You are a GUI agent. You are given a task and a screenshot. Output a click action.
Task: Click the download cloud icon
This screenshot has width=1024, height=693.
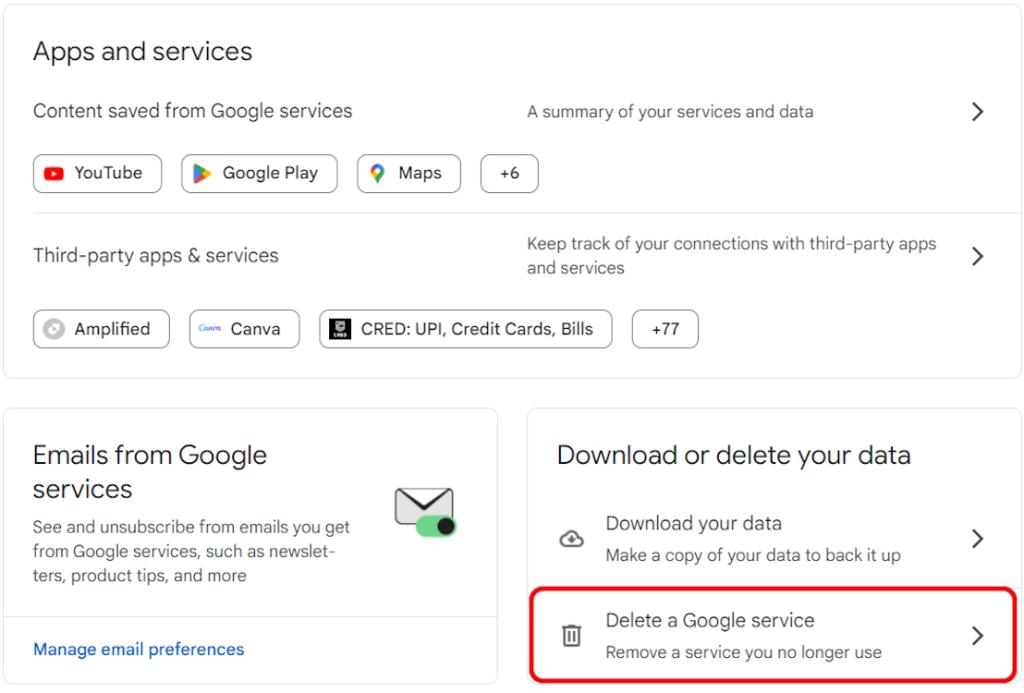pos(571,538)
